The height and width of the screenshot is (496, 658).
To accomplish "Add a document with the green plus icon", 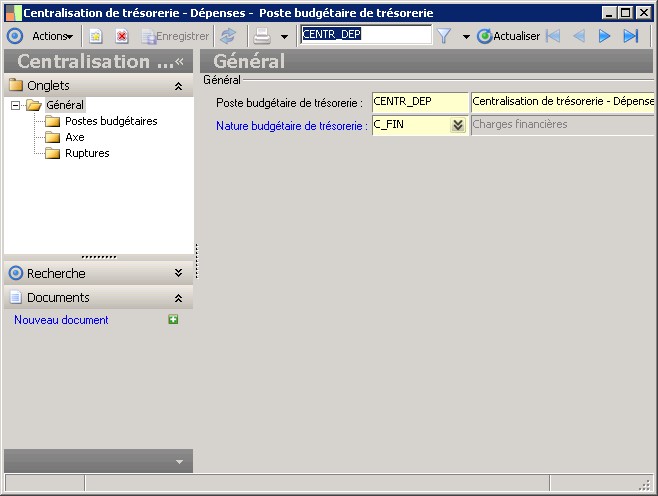I will click(x=173, y=320).
